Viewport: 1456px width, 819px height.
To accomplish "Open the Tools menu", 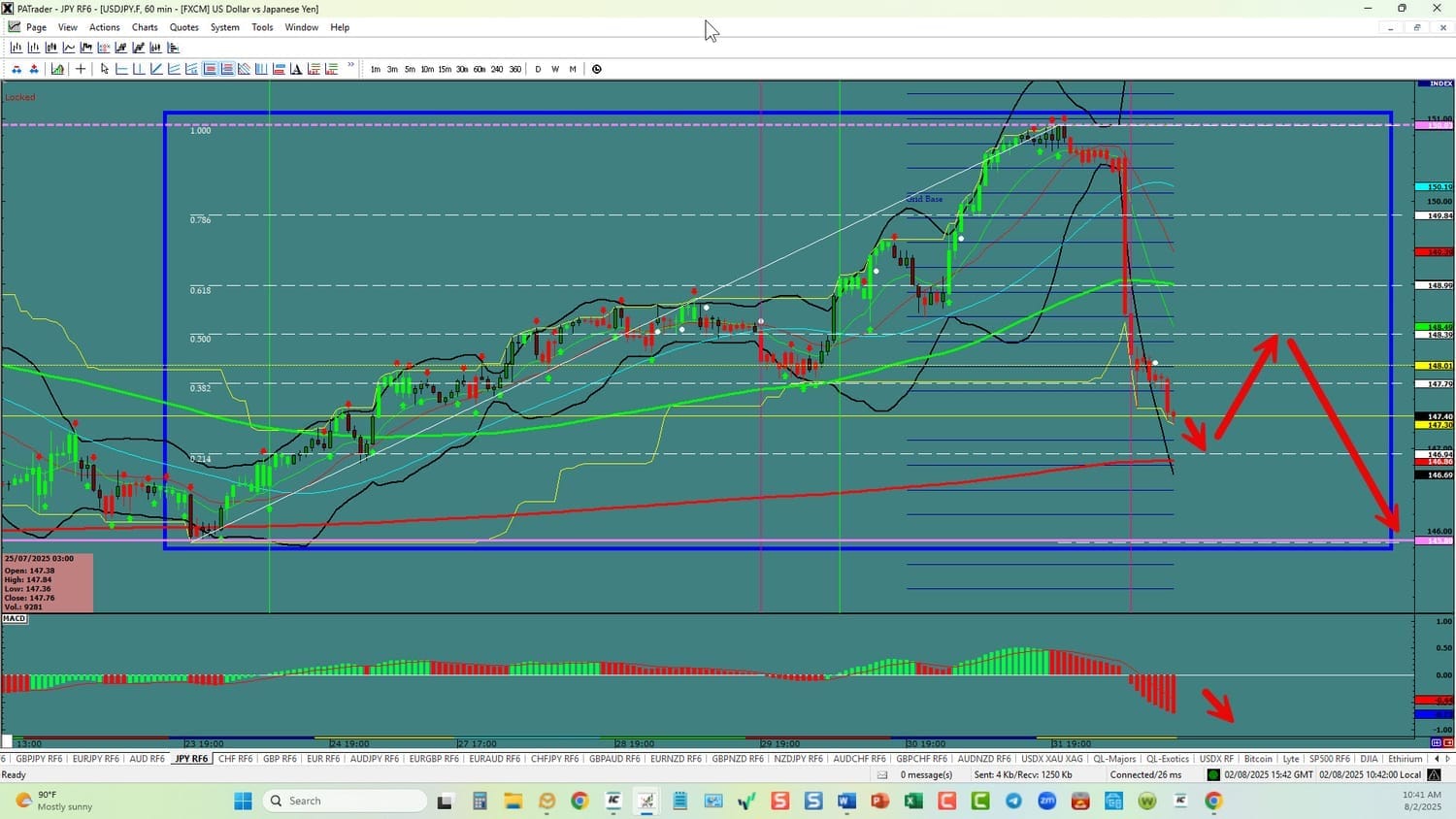I will click(262, 27).
